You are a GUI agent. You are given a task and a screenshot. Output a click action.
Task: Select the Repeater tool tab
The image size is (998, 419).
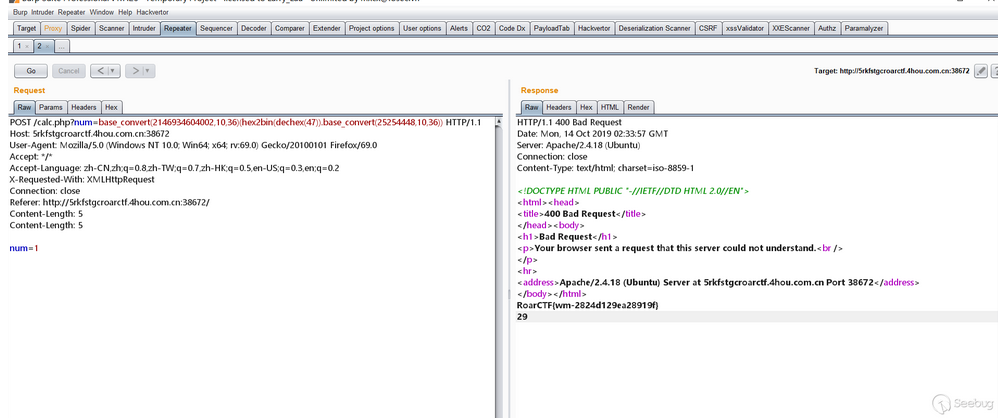[178, 28]
